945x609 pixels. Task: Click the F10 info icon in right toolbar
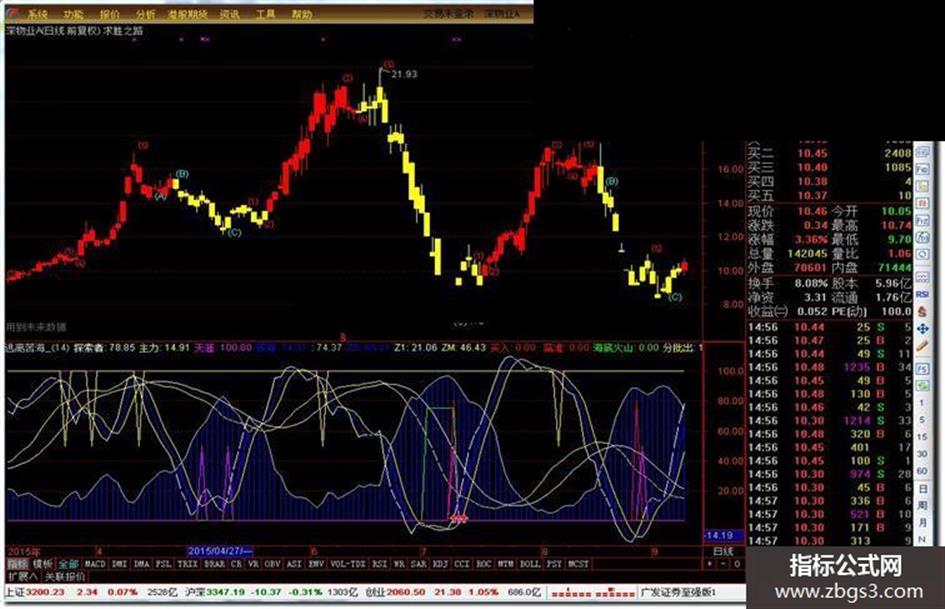pyautogui.click(x=923, y=169)
